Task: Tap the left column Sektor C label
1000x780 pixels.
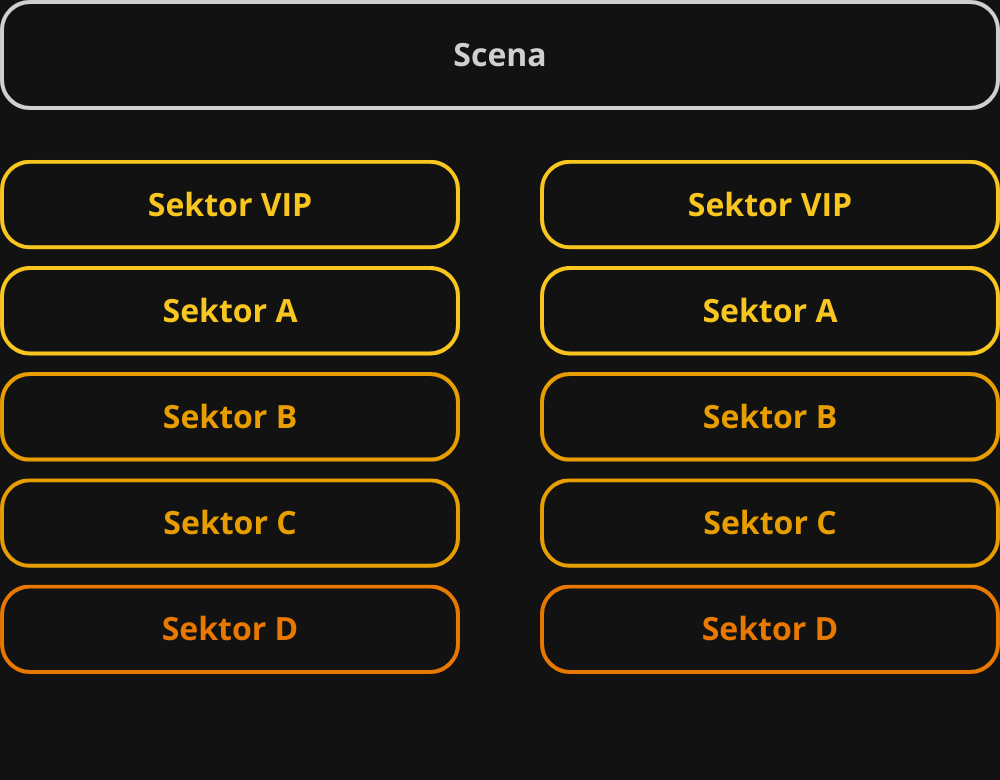Action: pyautogui.click(x=230, y=523)
